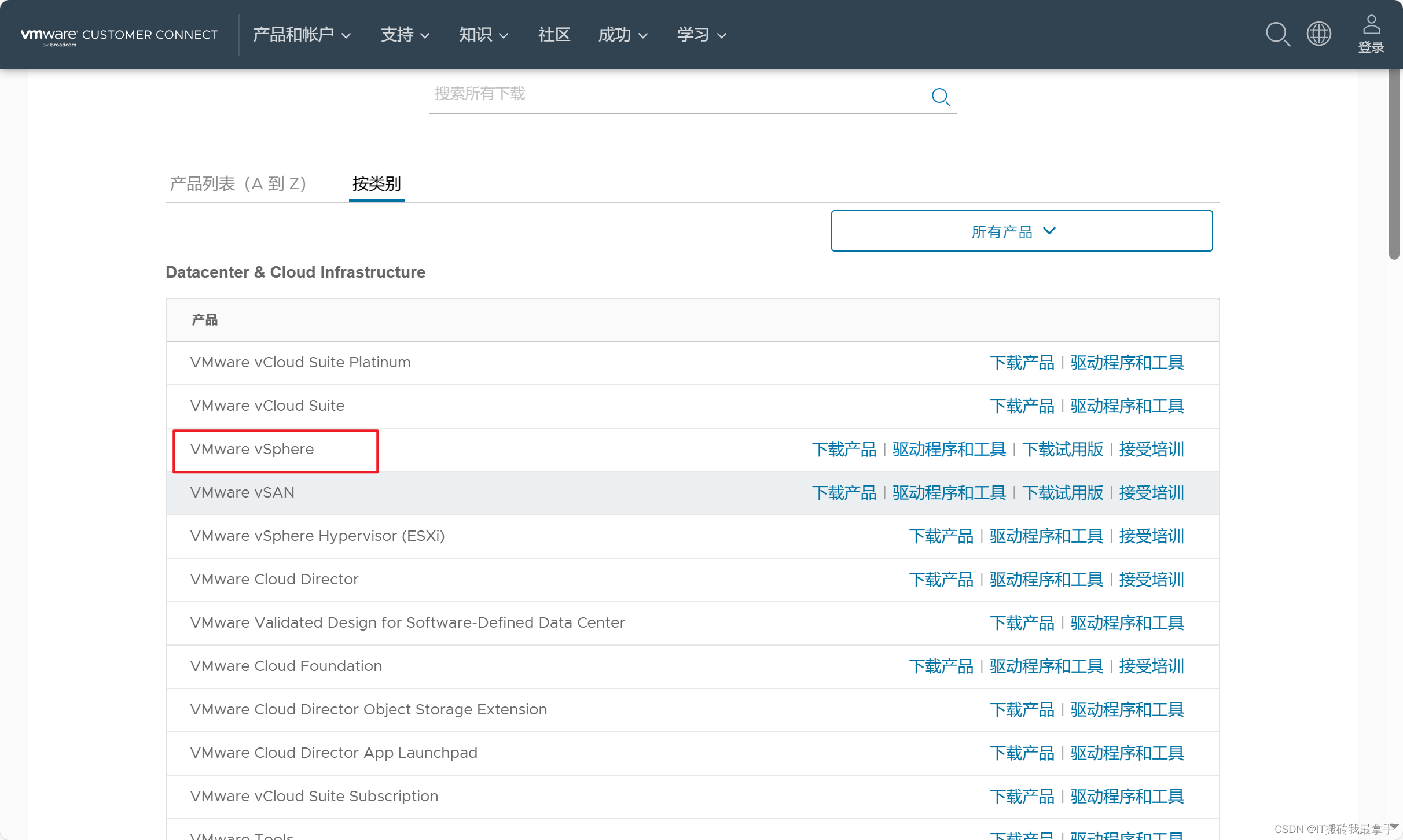Click the VMware Customer Connect logo
Image resolution: width=1403 pixels, height=840 pixels.
[x=119, y=35]
